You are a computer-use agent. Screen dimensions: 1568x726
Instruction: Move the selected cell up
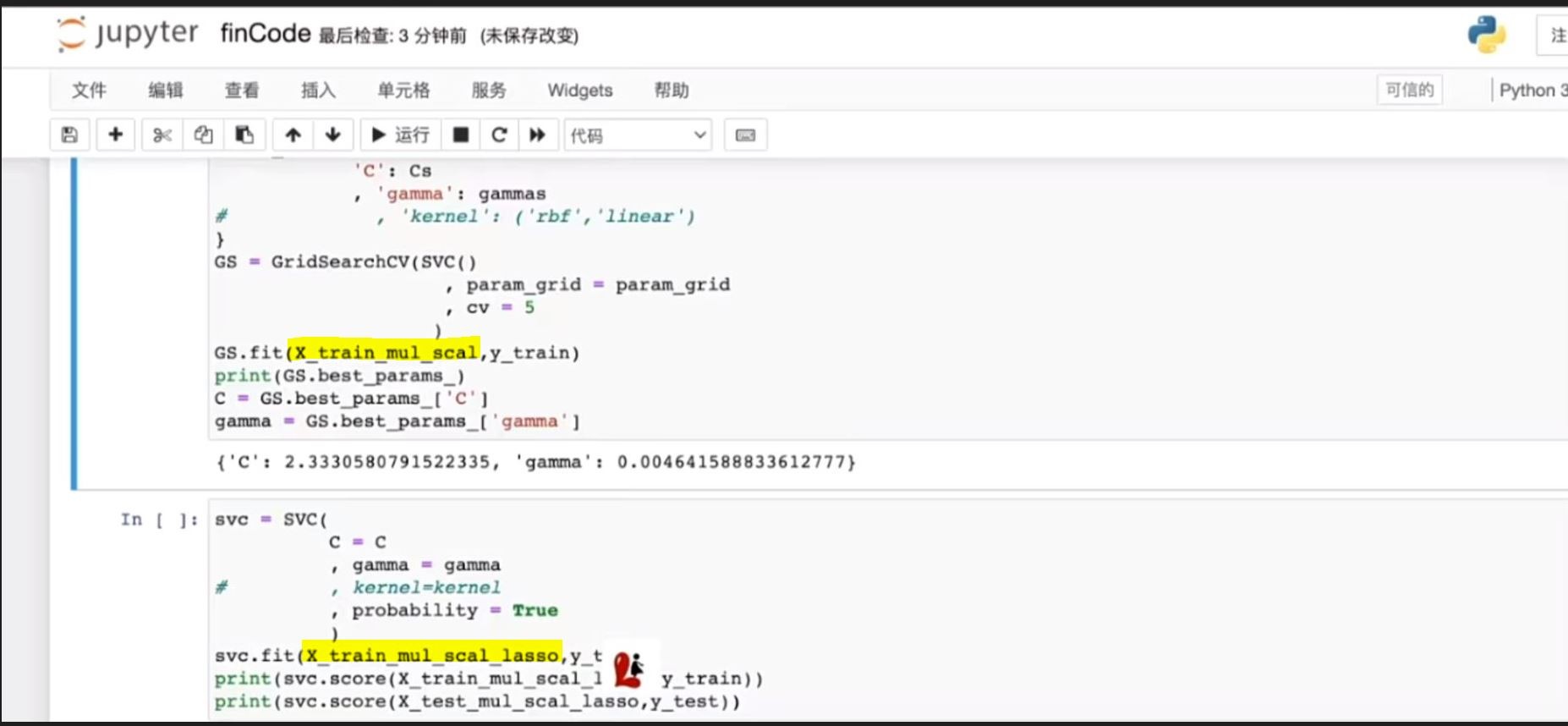(293, 135)
